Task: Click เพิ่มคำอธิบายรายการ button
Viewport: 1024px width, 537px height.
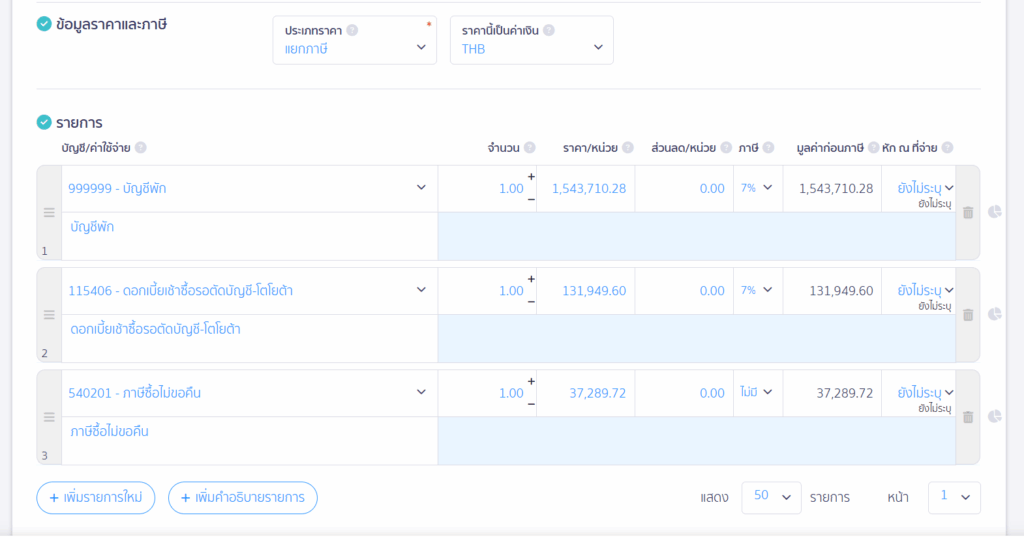Action: [x=243, y=497]
